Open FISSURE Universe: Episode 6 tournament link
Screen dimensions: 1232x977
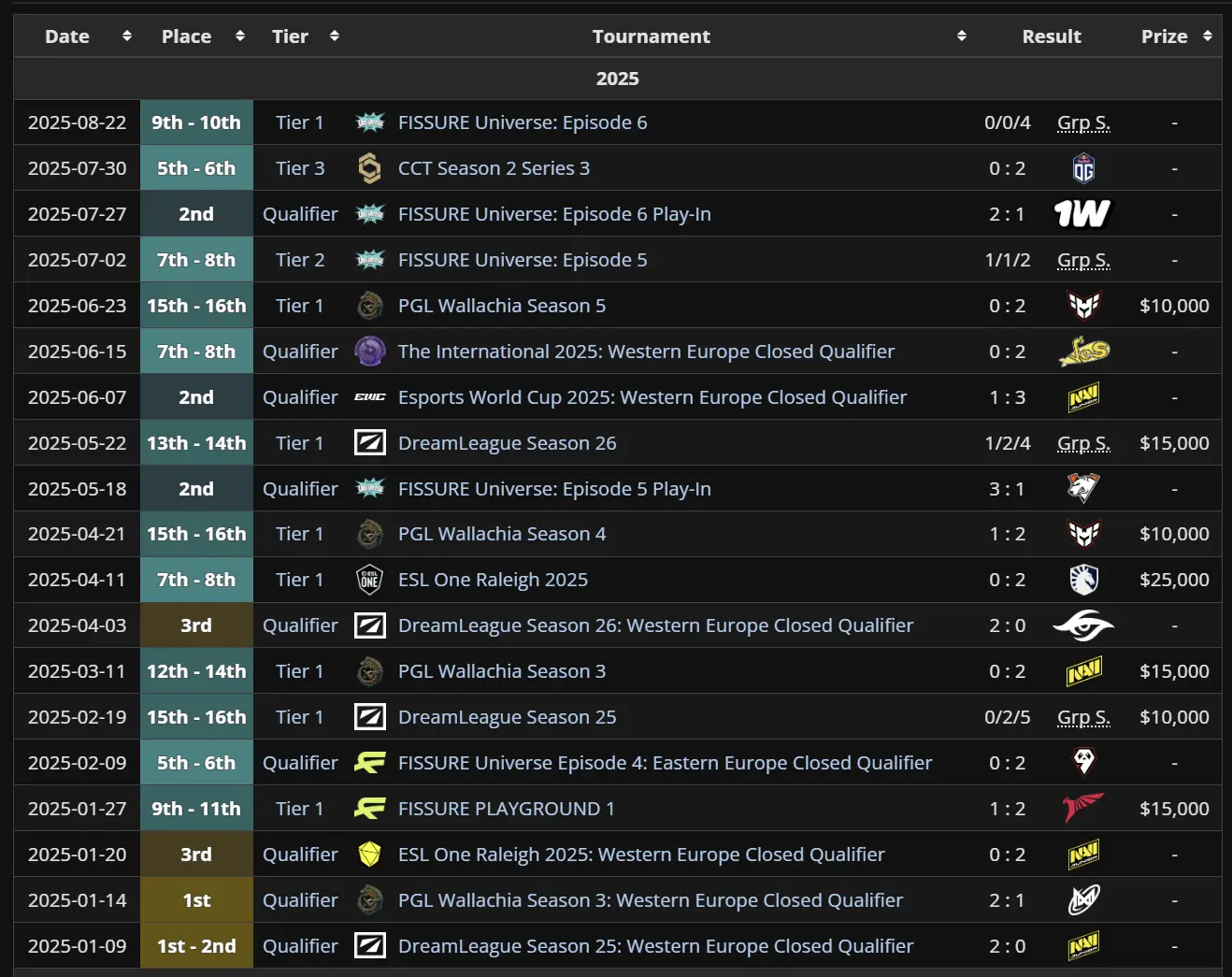click(x=523, y=122)
